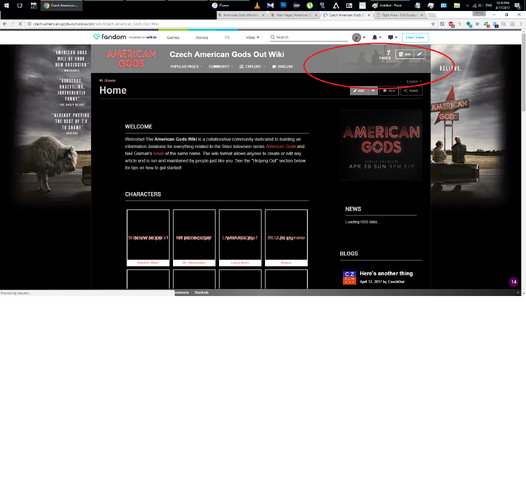Open the Here's another thing blog post

click(x=386, y=273)
